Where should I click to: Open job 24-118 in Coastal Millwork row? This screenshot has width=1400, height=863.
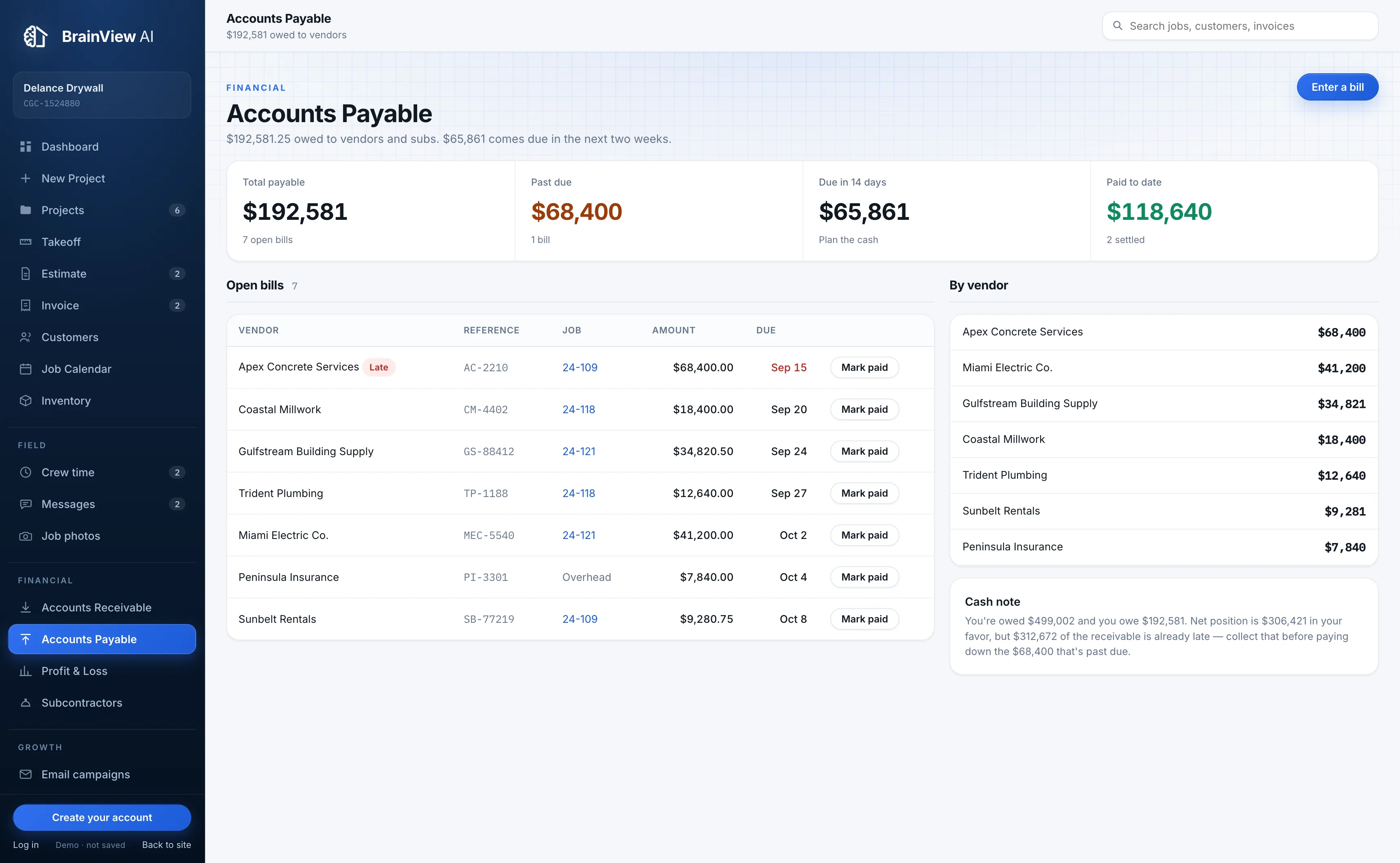tap(578, 409)
